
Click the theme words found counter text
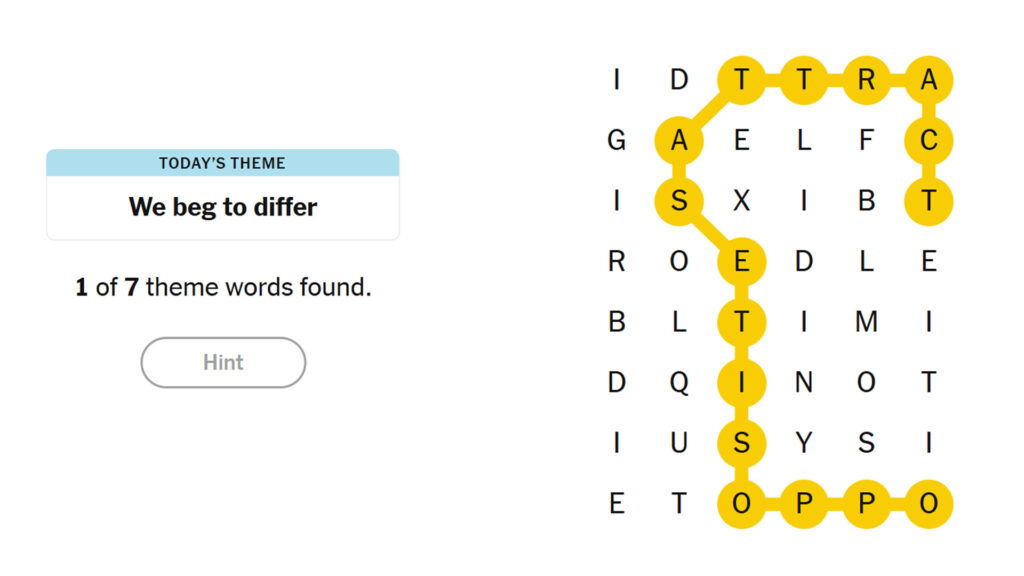pyautogui.click(x=223, y=287)
